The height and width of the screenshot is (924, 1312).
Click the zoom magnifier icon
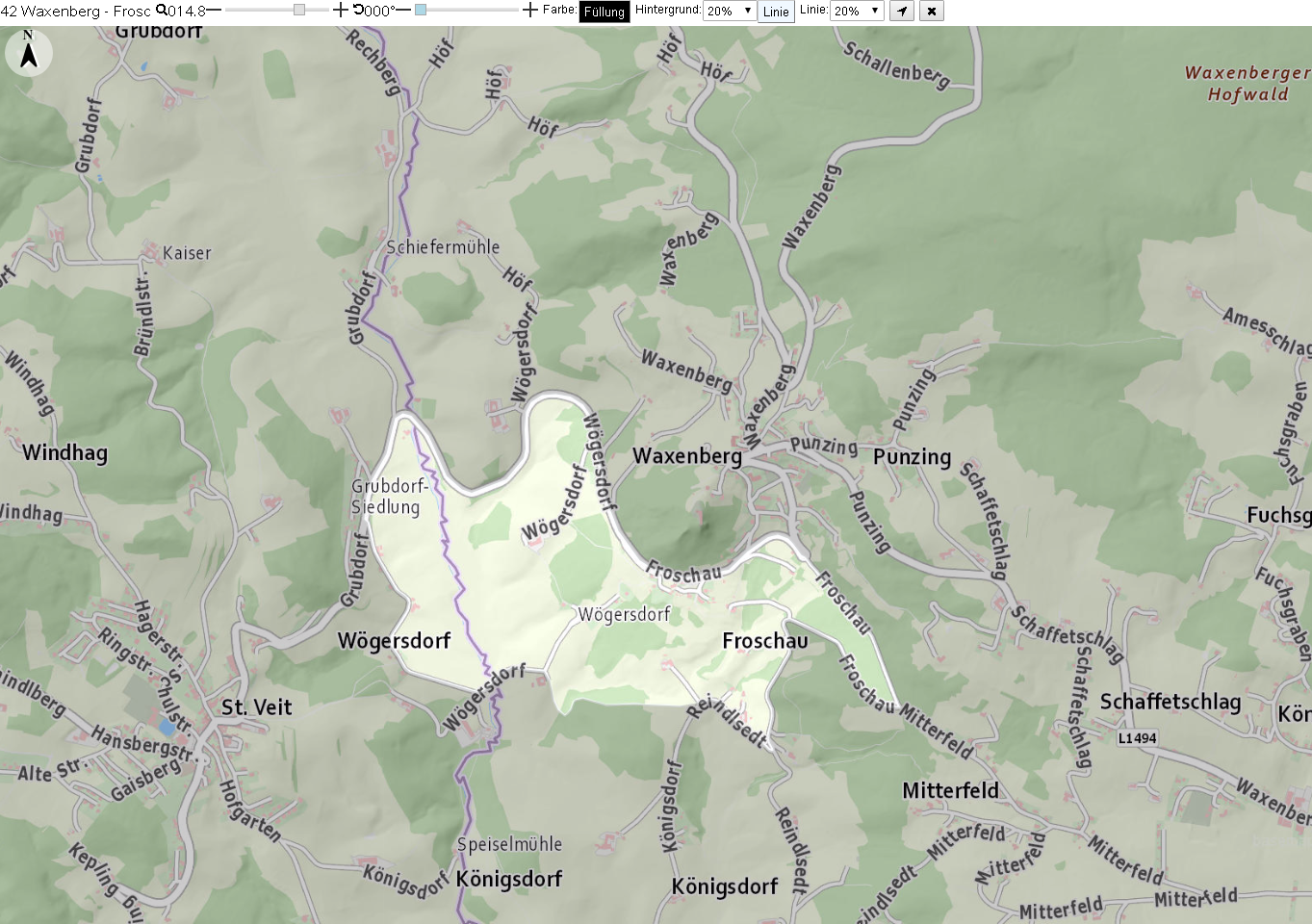tap(162, 11)
